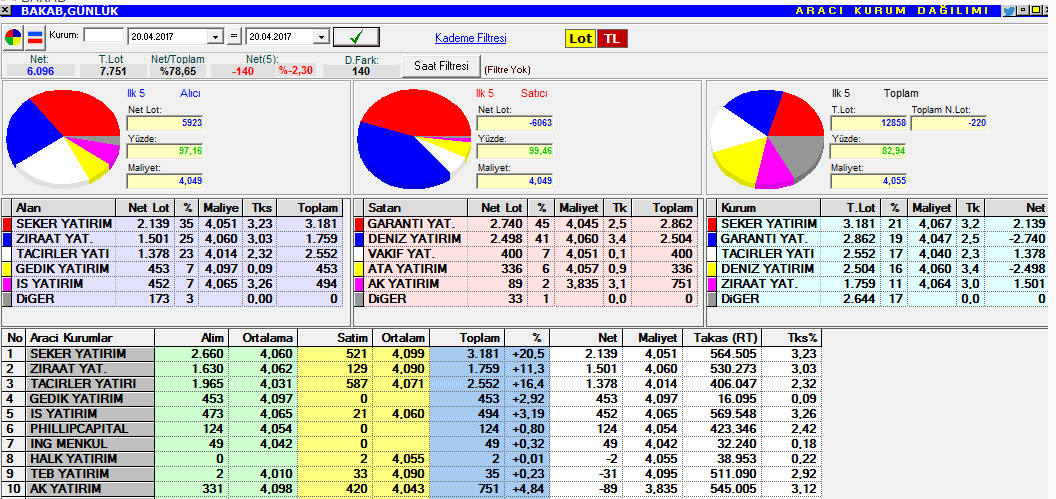The image size is (1056, 499).
Task: Sort bottom table by Alim header
Action: [192, 338]
